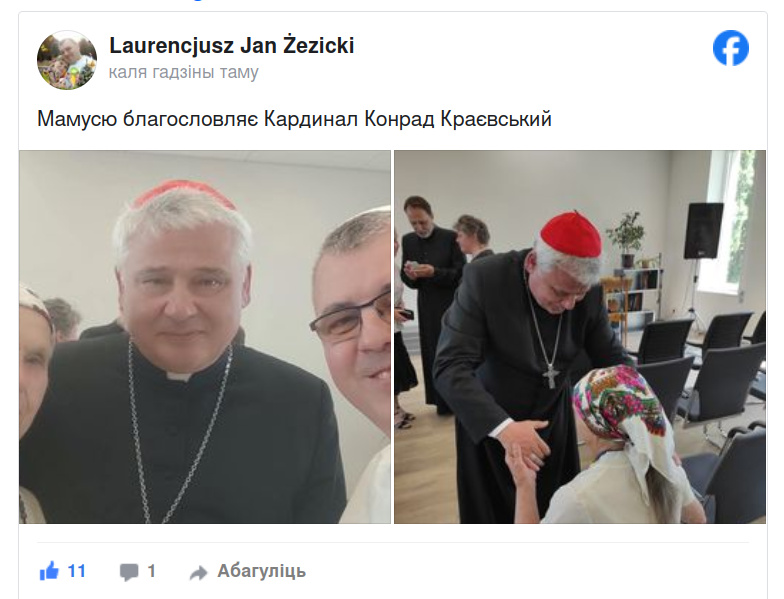Open the left selfie photo with cardinal

tap(205, 337)
